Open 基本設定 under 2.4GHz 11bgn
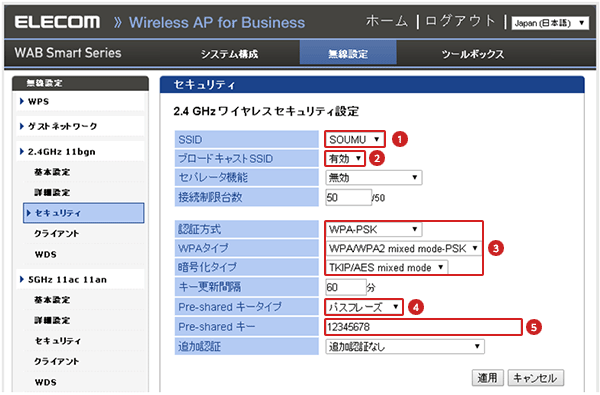The height and width of the screenshot is (395, 600). tap(52, 172)
